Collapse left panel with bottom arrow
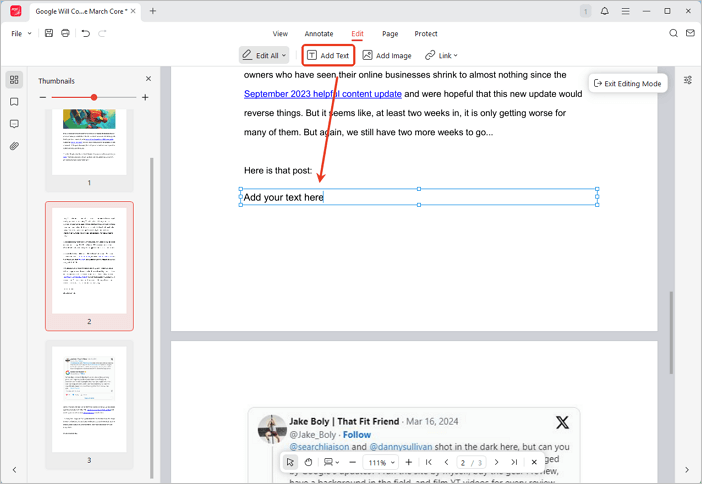 14,470
